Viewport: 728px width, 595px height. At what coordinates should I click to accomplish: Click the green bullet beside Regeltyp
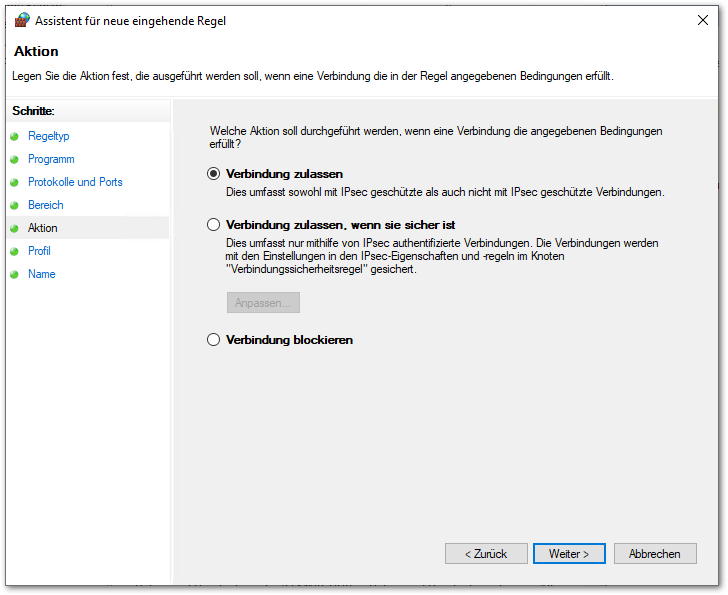click(15, 137)
